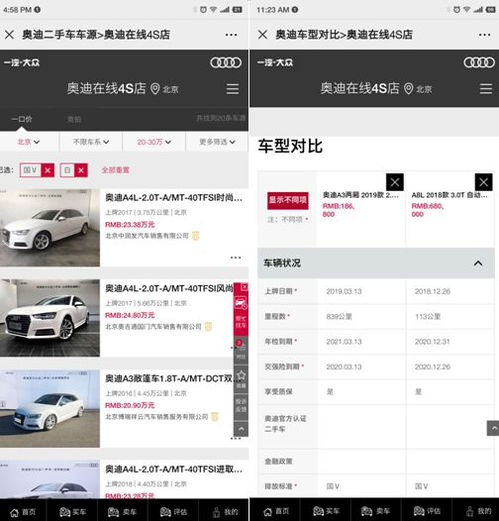Remove the 国V filter tag

point(48,170)
